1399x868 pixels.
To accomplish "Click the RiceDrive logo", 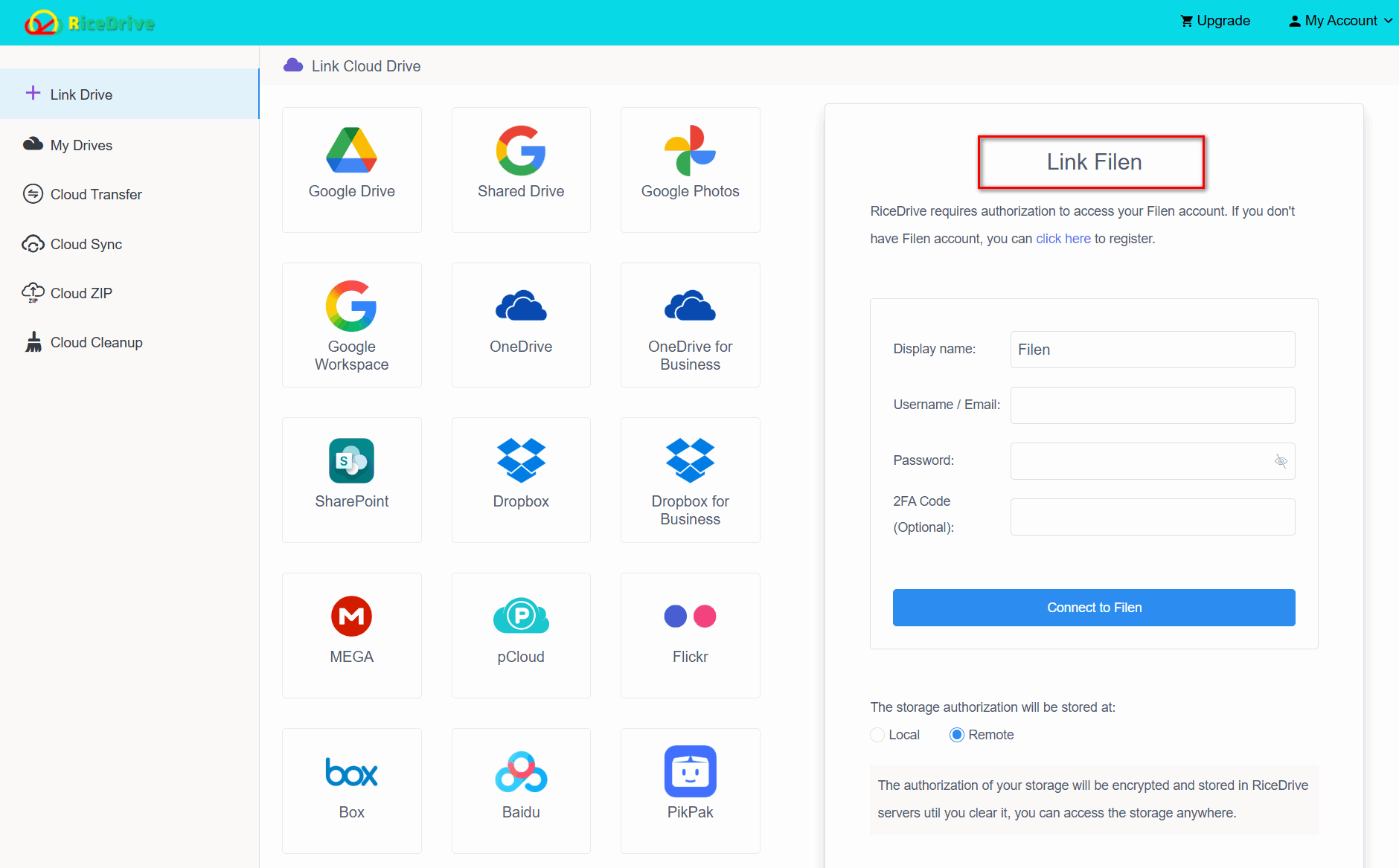I will [x=89, y=23].
